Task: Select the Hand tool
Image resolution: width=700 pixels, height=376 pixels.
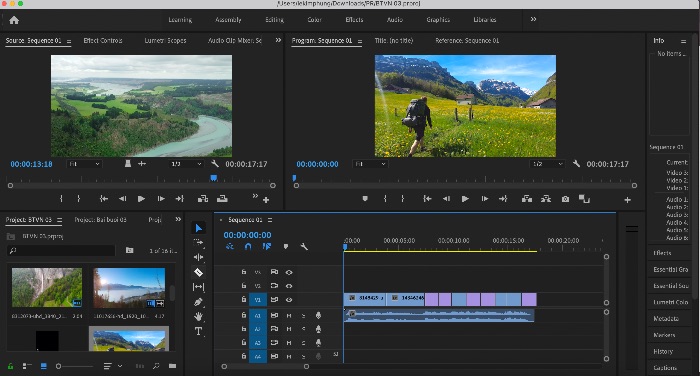Action: tap(199, 317)
